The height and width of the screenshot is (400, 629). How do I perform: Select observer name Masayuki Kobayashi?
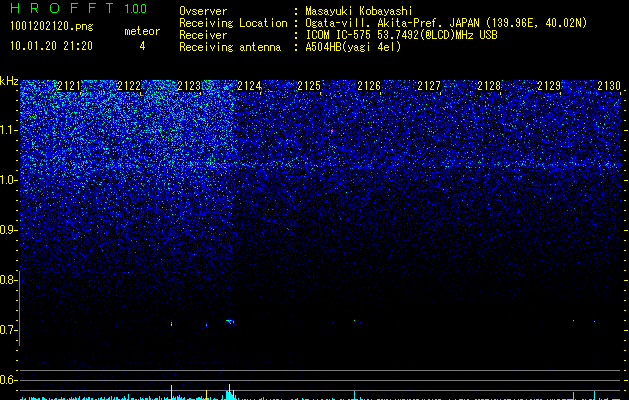(x=359, y=12)
